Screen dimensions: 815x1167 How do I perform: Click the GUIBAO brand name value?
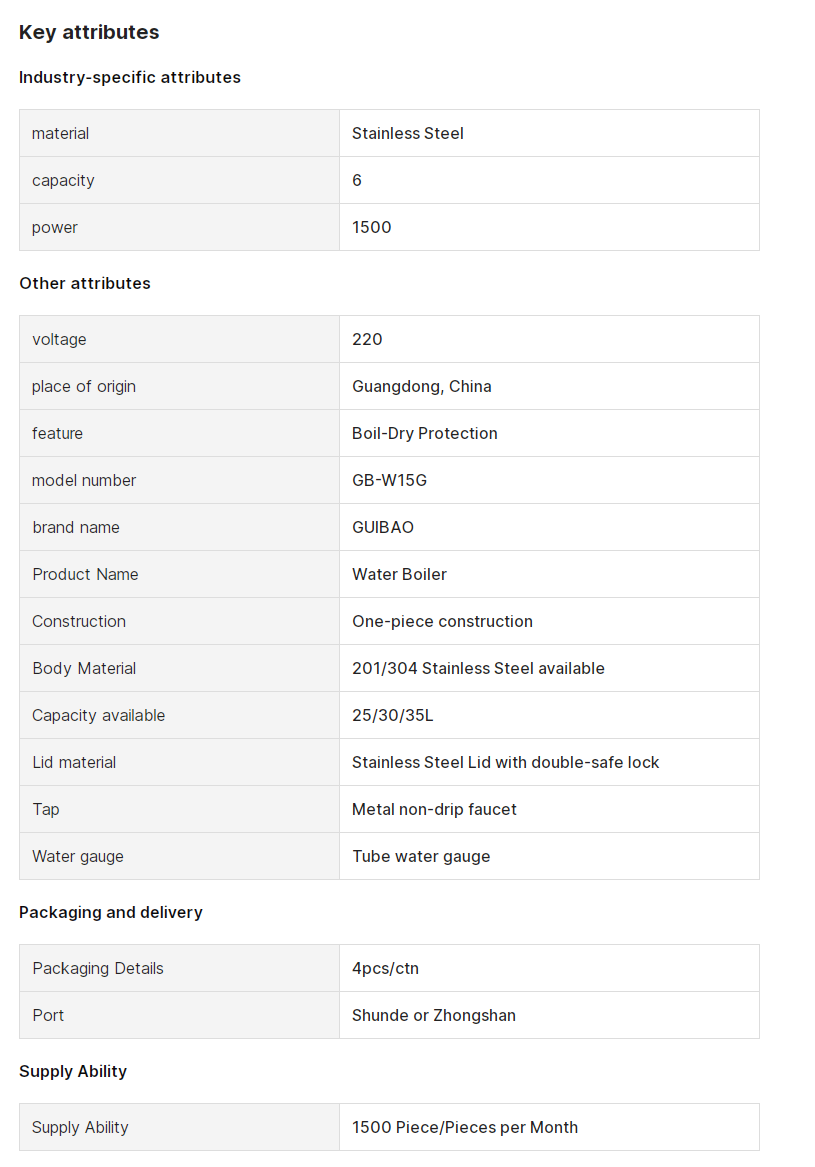(383, 527)
